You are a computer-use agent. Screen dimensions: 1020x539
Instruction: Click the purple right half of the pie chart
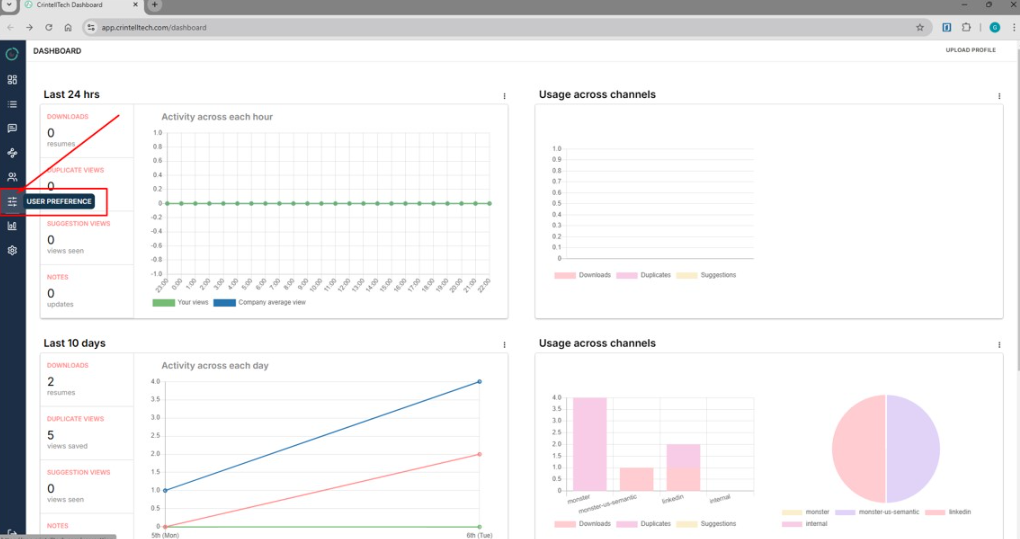click(x=913, y=449)
